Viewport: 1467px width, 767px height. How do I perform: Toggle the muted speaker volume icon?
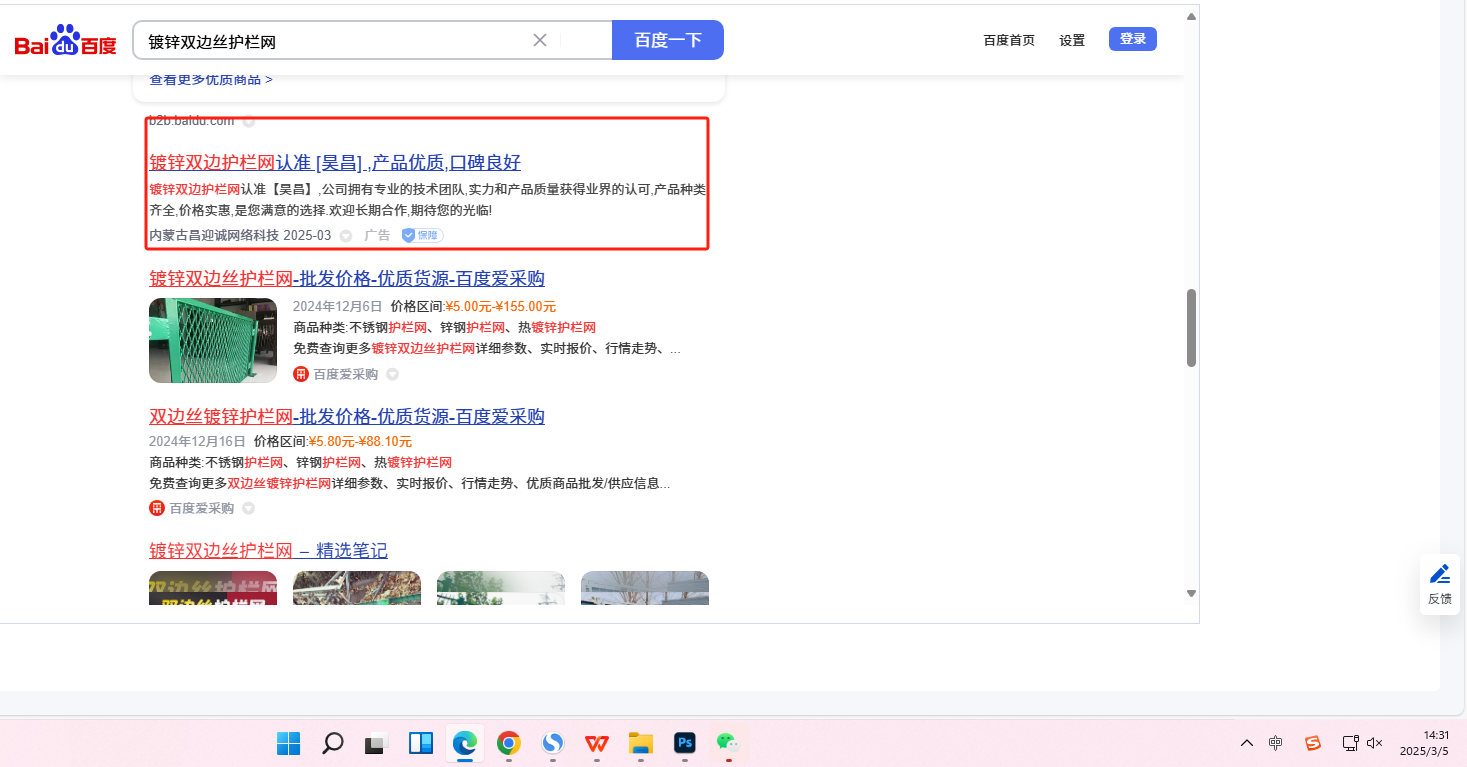(x=1374, y=743)
